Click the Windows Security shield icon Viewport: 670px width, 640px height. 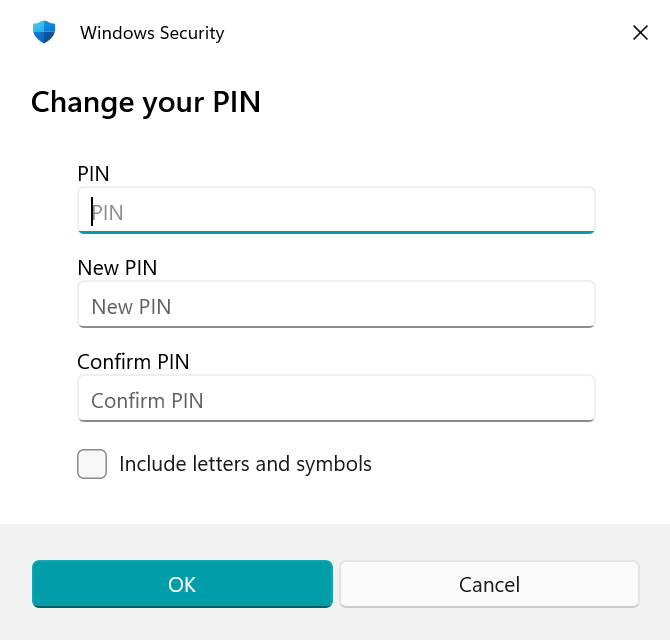43,32
